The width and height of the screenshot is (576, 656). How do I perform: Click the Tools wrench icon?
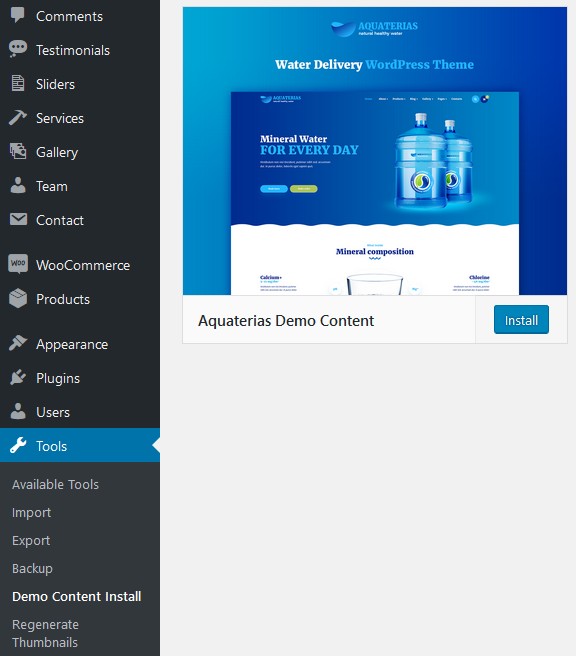coord(18,446)
